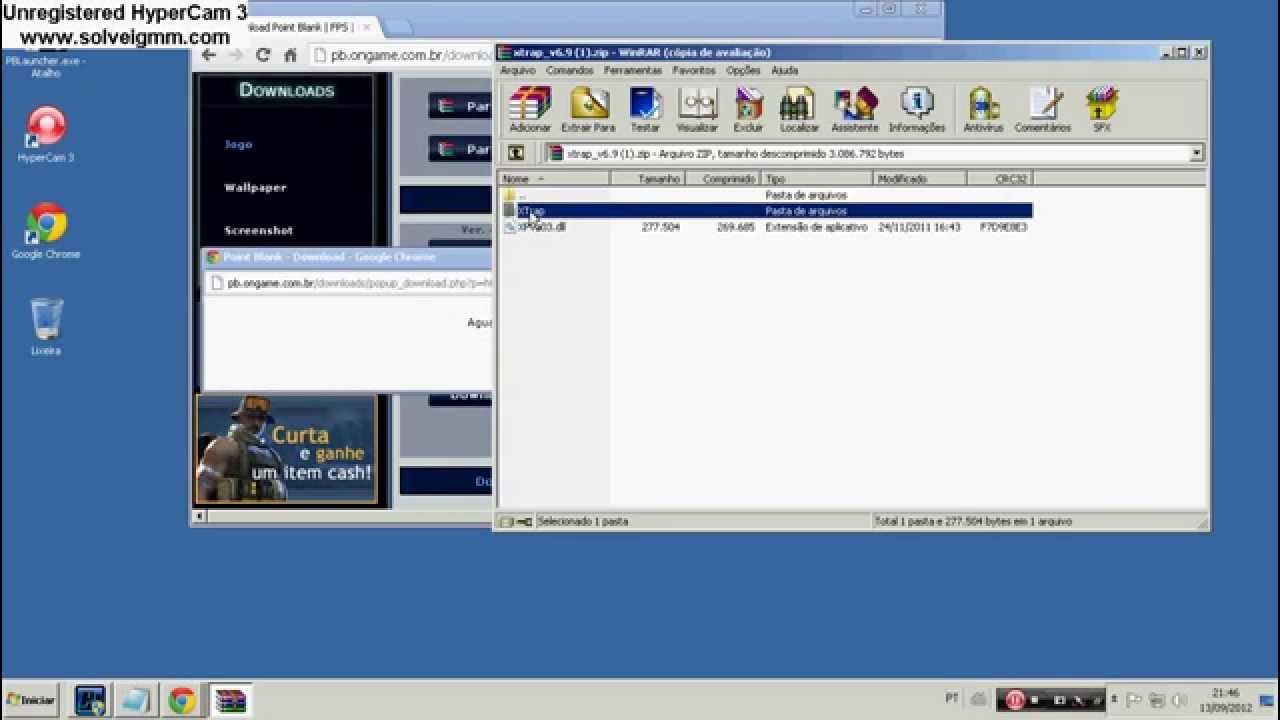Image resolution: width=1280 pixels, height=720 pixels.
Task: Click the Extrair Para toolbar icon
Action: [588, 109]
